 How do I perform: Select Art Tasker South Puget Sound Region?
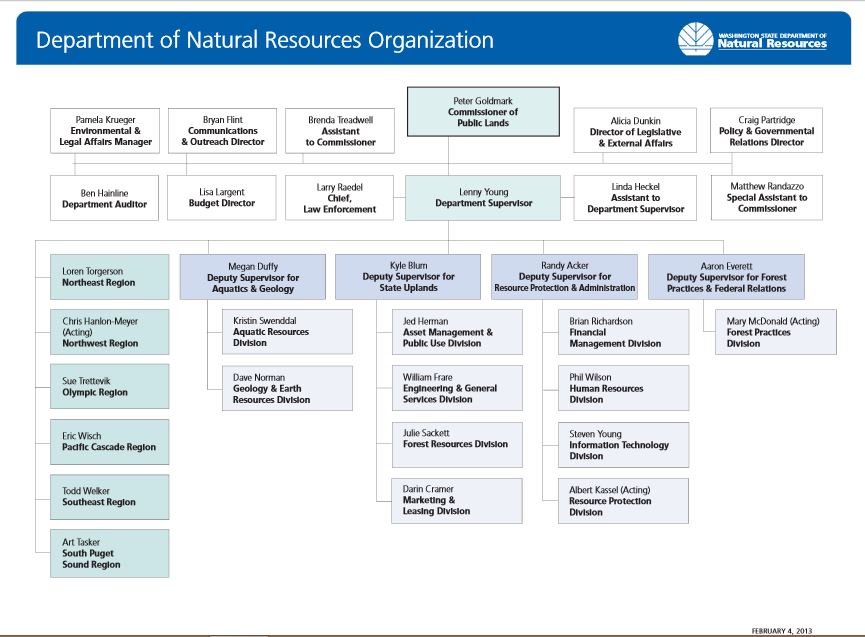(109, 554)
